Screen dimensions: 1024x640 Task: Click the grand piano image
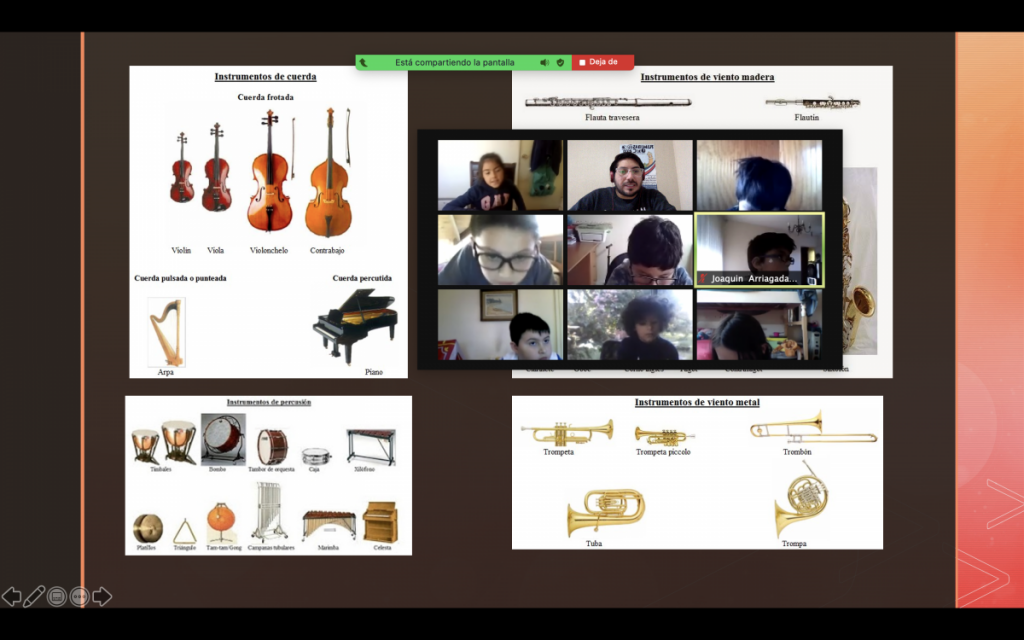[355, 327]
